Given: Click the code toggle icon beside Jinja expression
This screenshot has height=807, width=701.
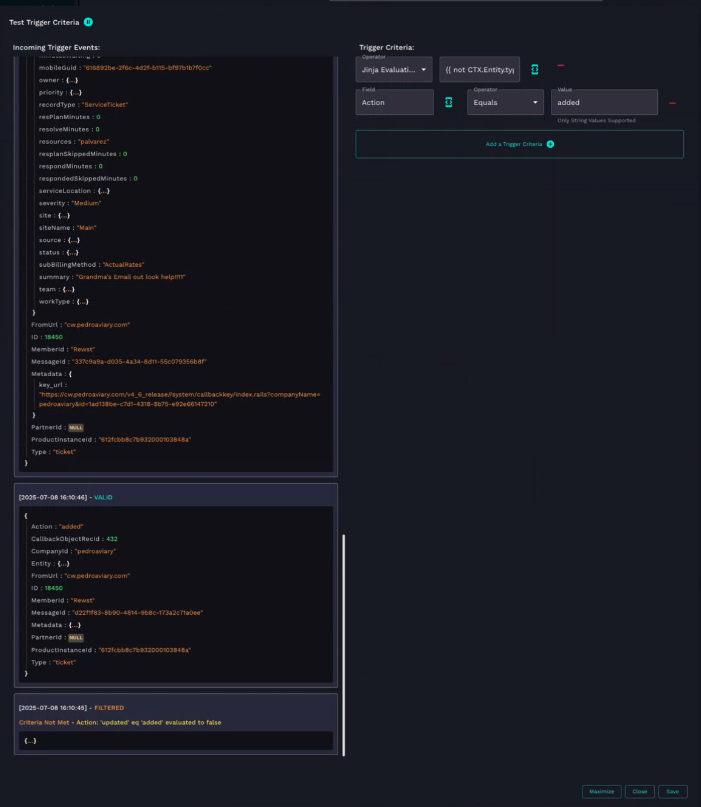Looking at the screenshot, I should pos(534,69).
